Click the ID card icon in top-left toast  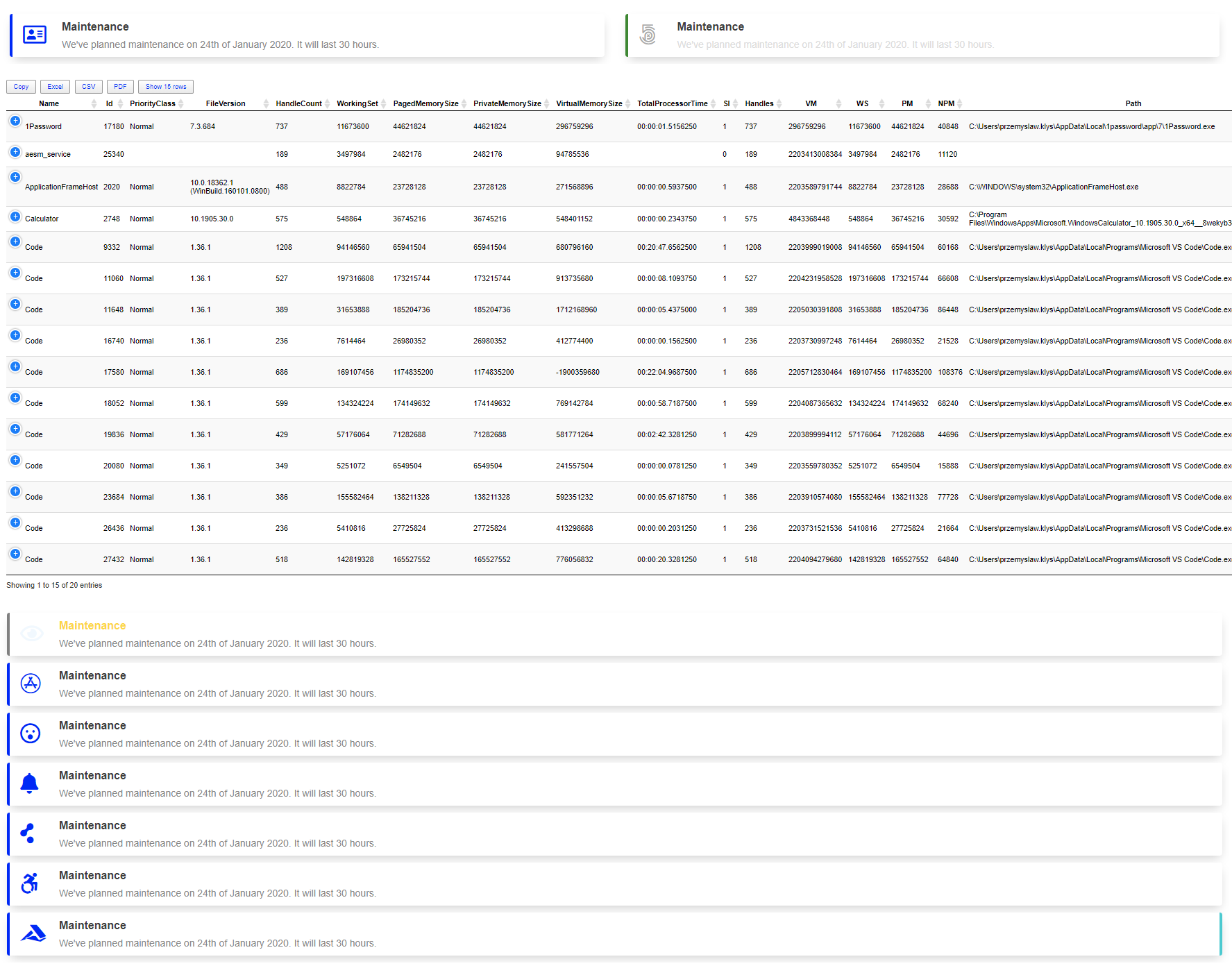pos(35,35)
